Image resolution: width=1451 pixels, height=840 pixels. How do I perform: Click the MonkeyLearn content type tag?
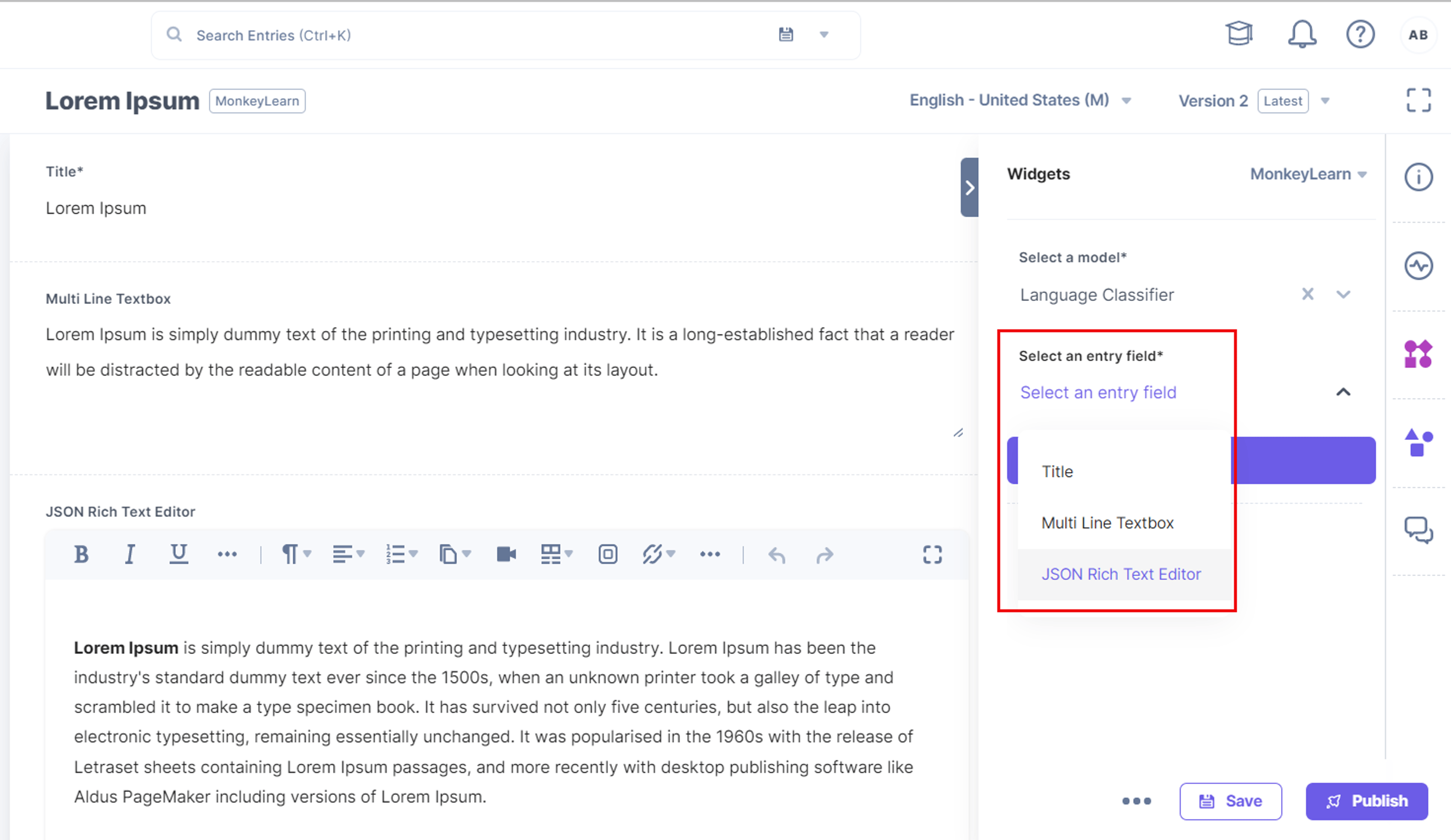(x=257, y=101)
